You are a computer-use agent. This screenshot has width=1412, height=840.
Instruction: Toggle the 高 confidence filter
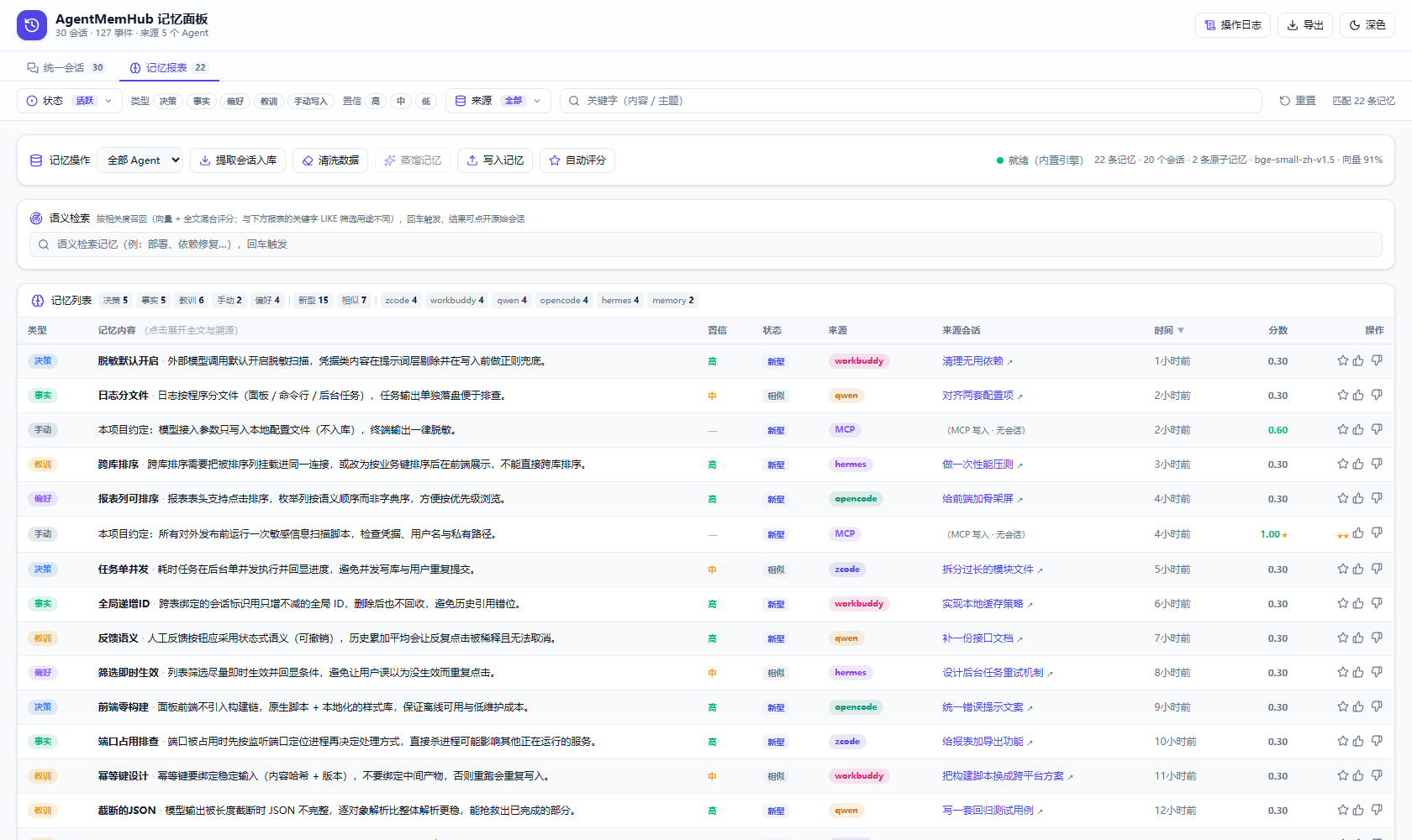376,101
